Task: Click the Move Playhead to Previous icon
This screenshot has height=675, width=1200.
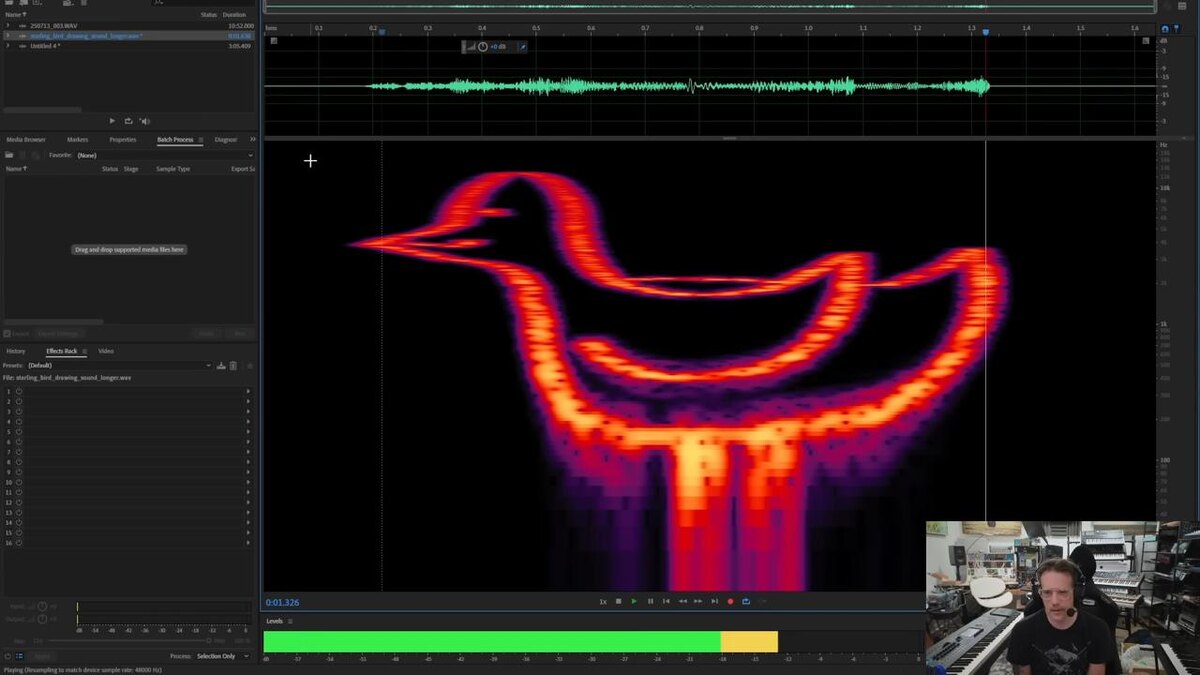Action: coord(666,601)
